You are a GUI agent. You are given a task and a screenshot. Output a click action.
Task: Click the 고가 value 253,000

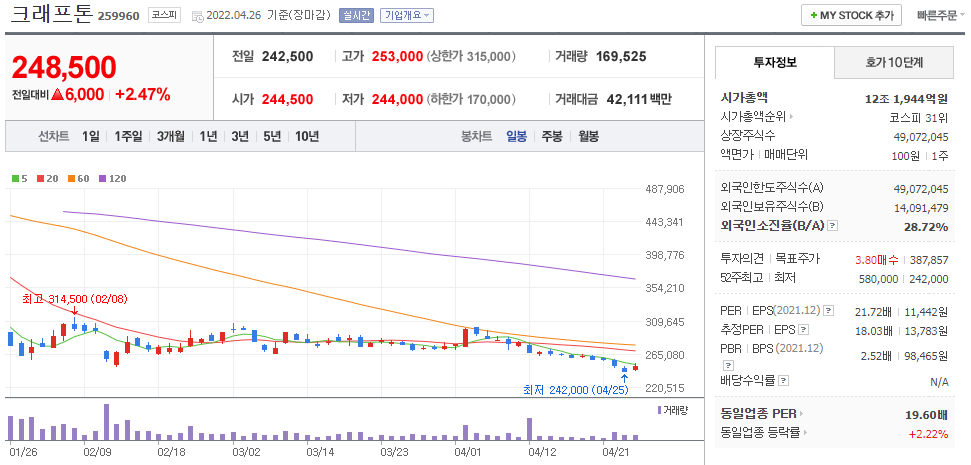(397, 57)
